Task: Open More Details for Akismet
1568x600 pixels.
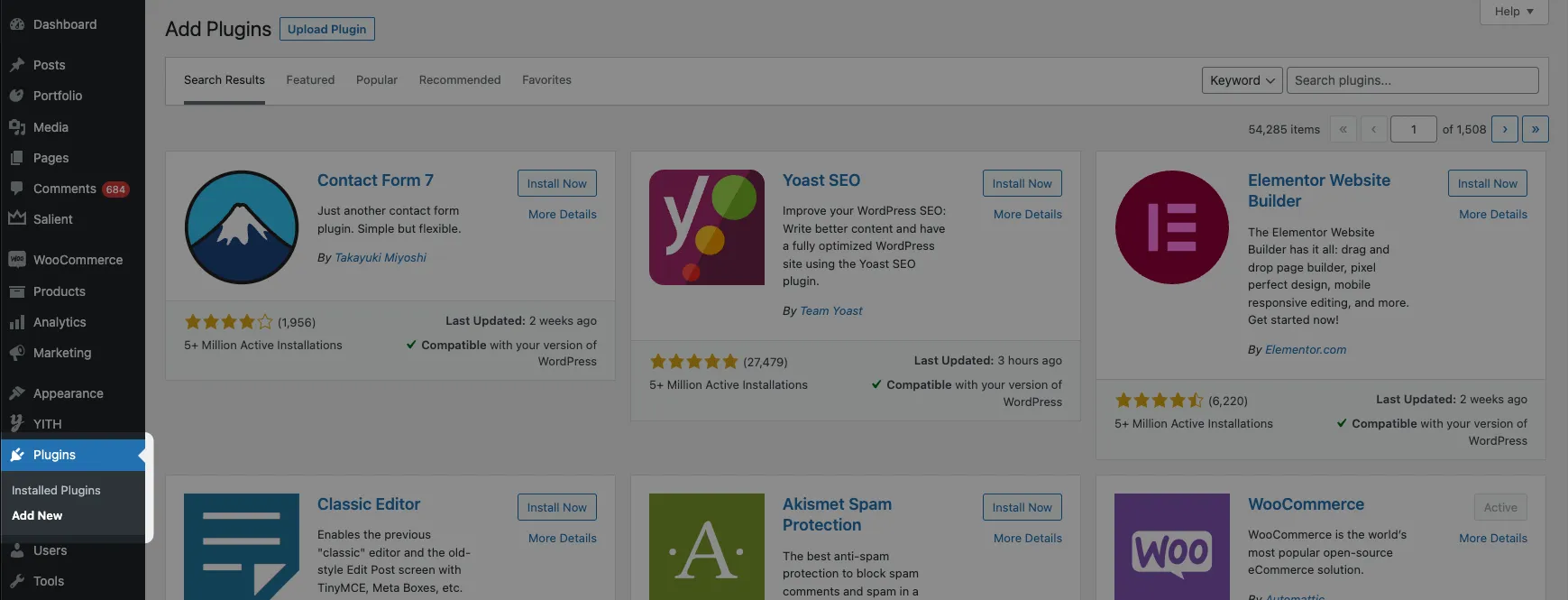Action: tap(1028, 539)
